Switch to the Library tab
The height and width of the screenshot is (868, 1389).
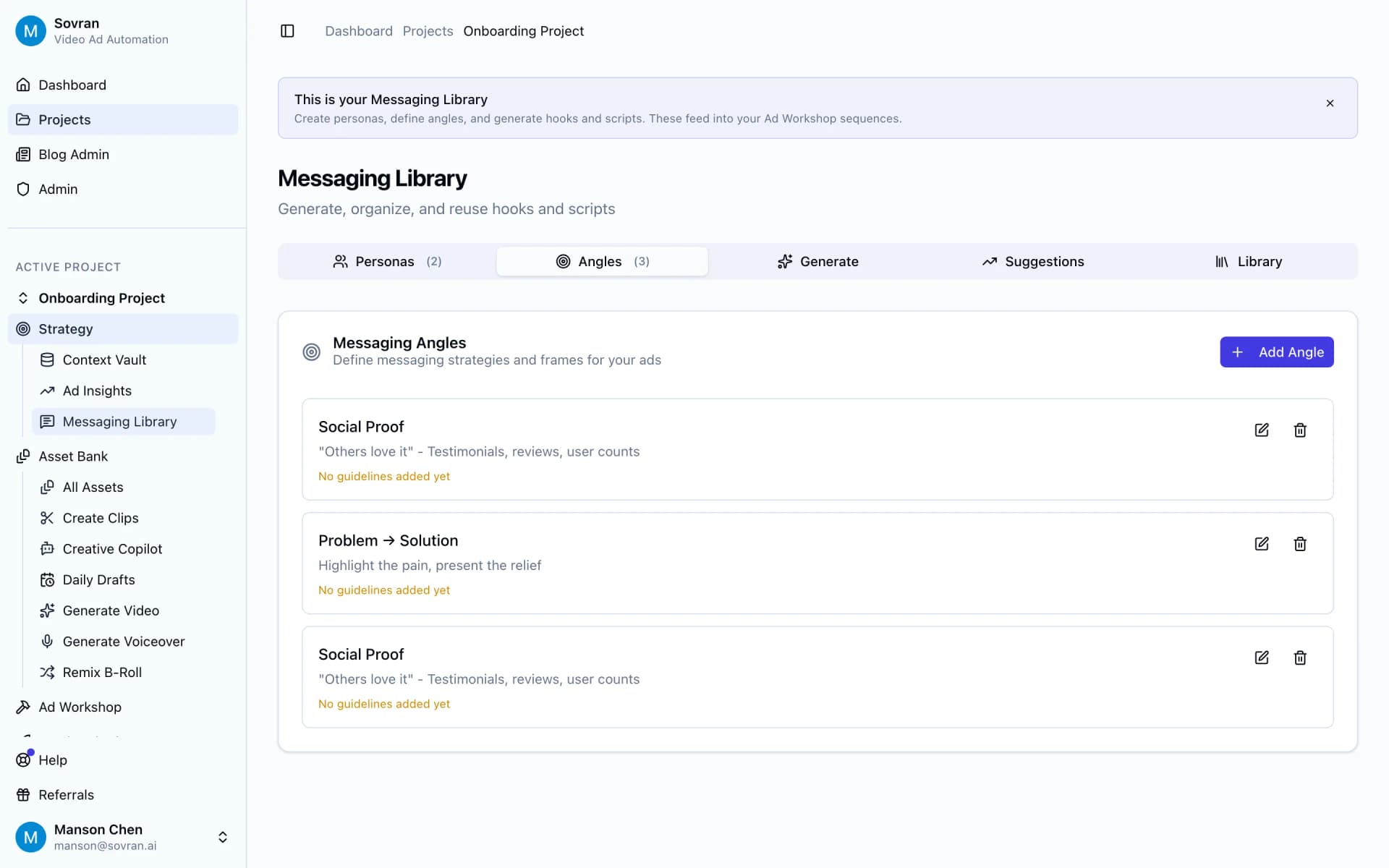pyautogui.click(x=1249, y=261)
